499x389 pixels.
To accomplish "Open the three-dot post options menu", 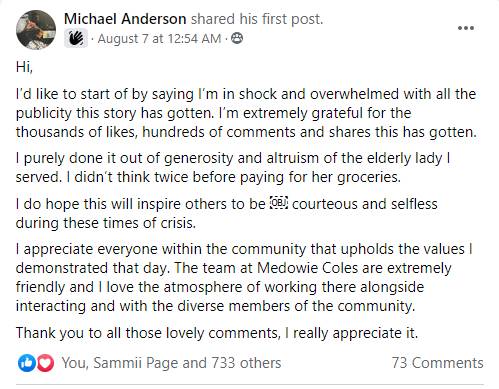I will (466, 28).
